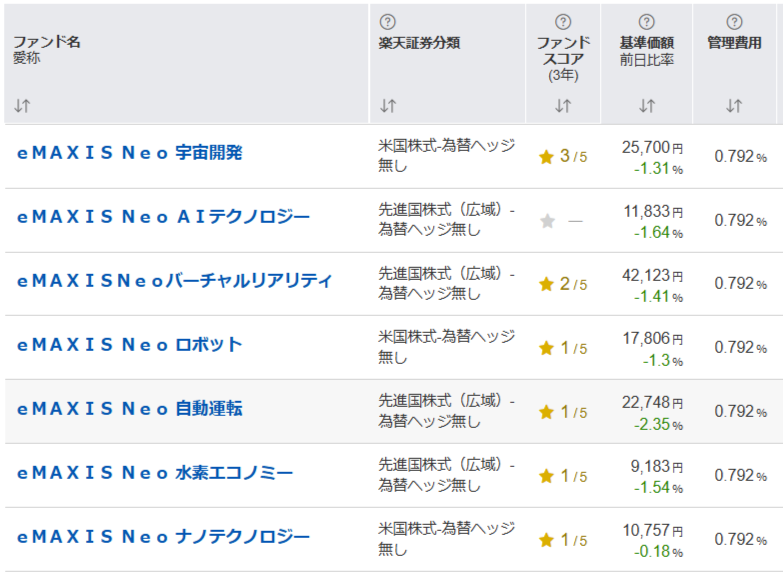
Task: Click the -2.35% change value
Action: tap(658, 424)
